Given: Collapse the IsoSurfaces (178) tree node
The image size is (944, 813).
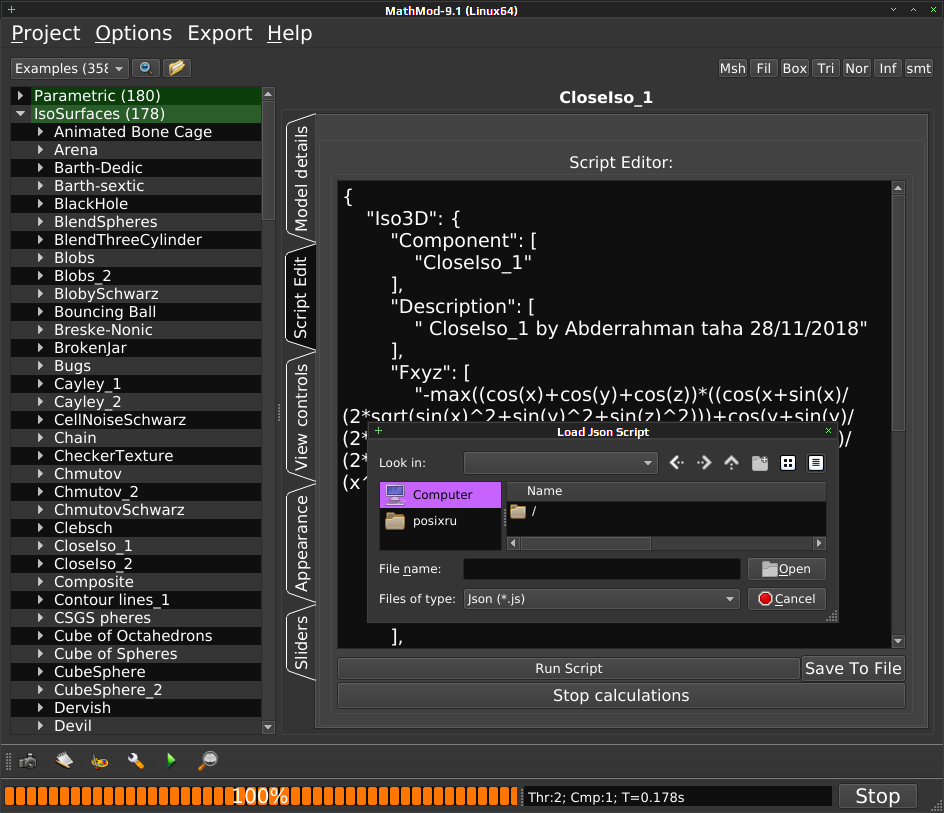Looking at the screenshot, I should pos(20,113).
